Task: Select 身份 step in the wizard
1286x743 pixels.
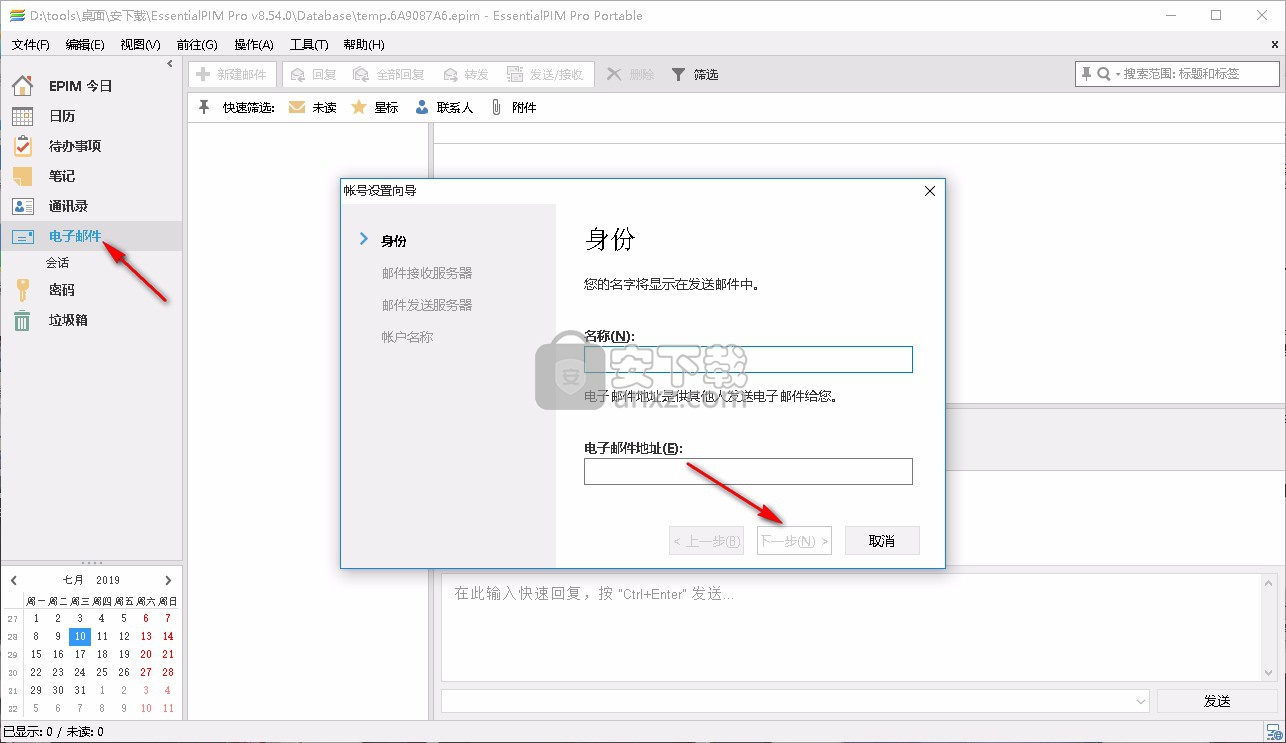Action: (394, 241)
